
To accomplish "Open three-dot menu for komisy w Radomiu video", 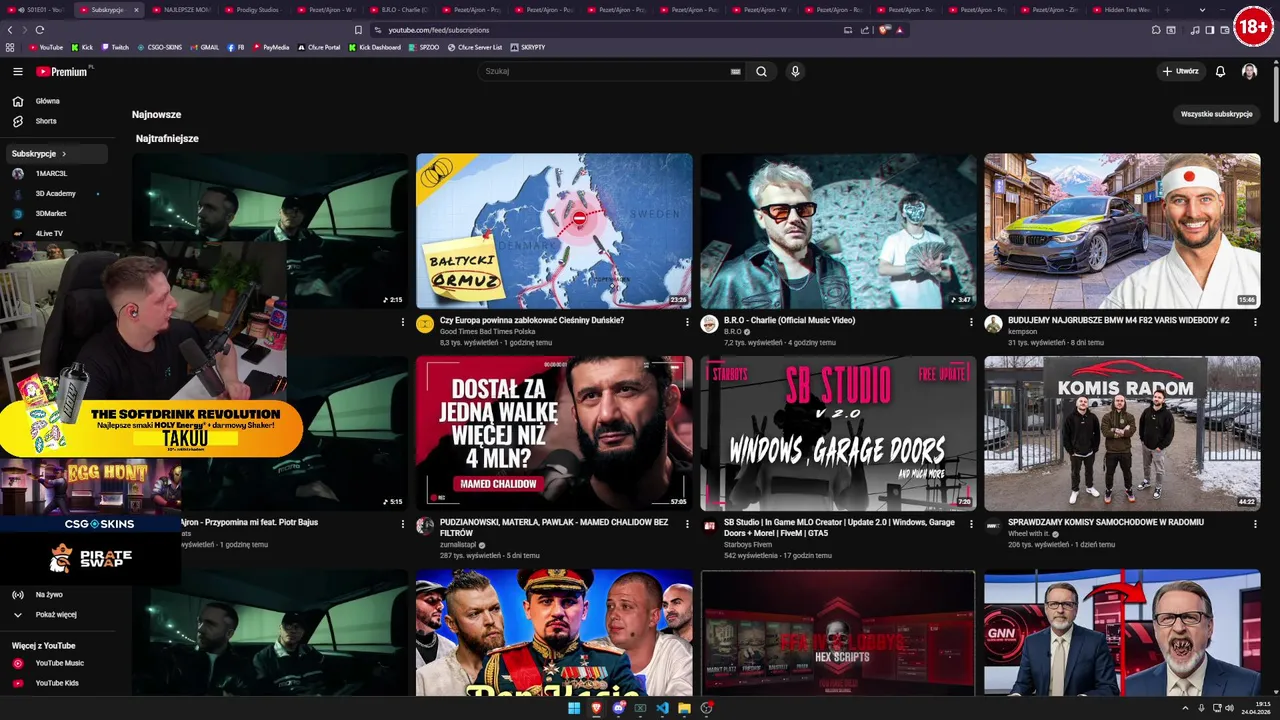I will 1255,524.
